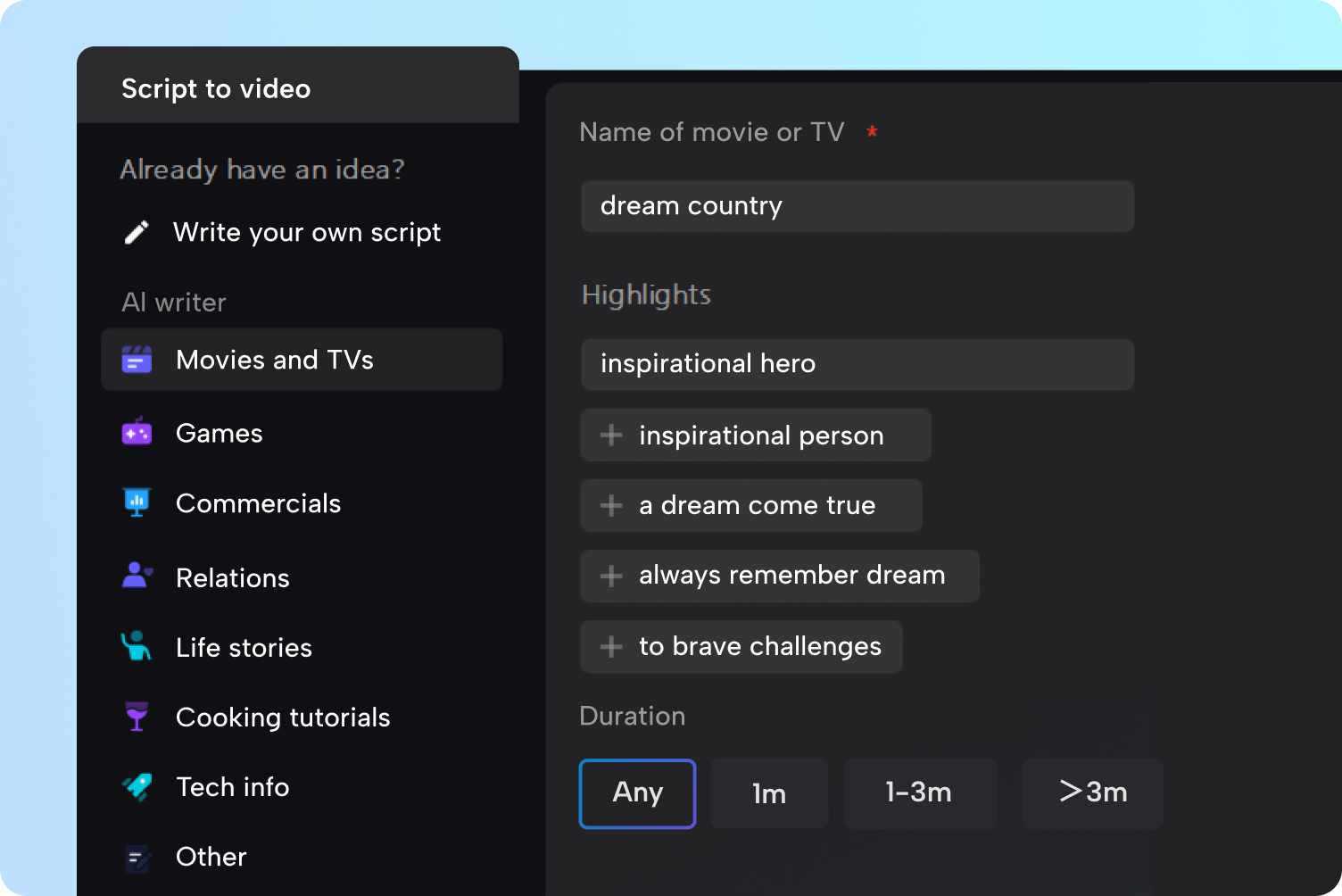Image resolution: width=1342 pixels, height=896 pixels.
Task: Select the >3m duration option
Action: point(1092,793)
